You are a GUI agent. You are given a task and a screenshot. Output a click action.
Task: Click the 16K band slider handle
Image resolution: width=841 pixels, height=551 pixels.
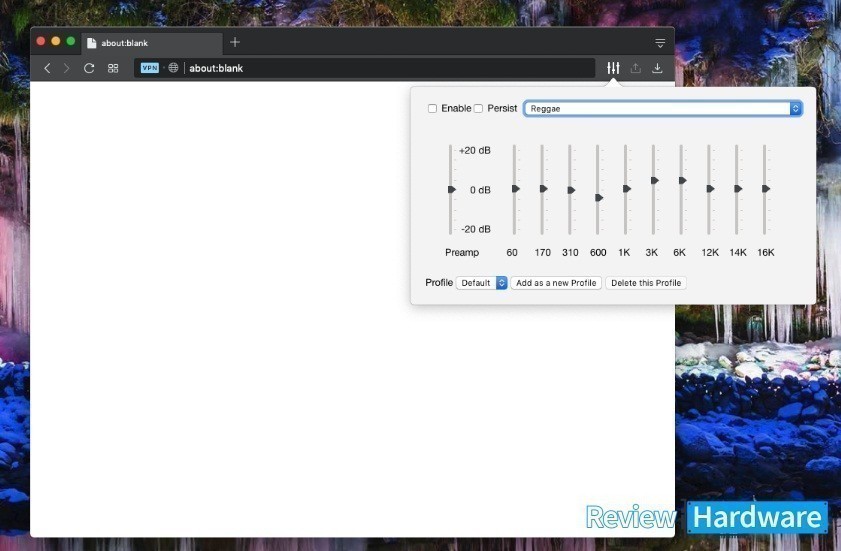(766, 189)
